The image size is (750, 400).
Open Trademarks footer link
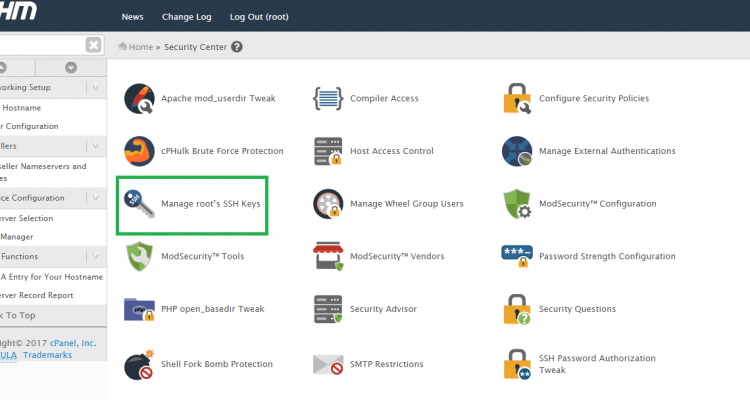[x=47, y=355]
